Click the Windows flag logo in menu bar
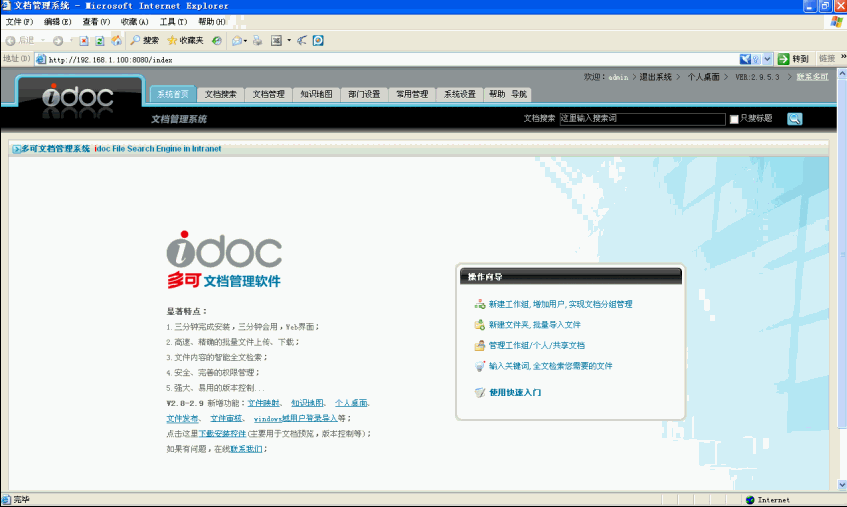Image resolution: width=847 pixels, height=507 pixels. point(836,22)
